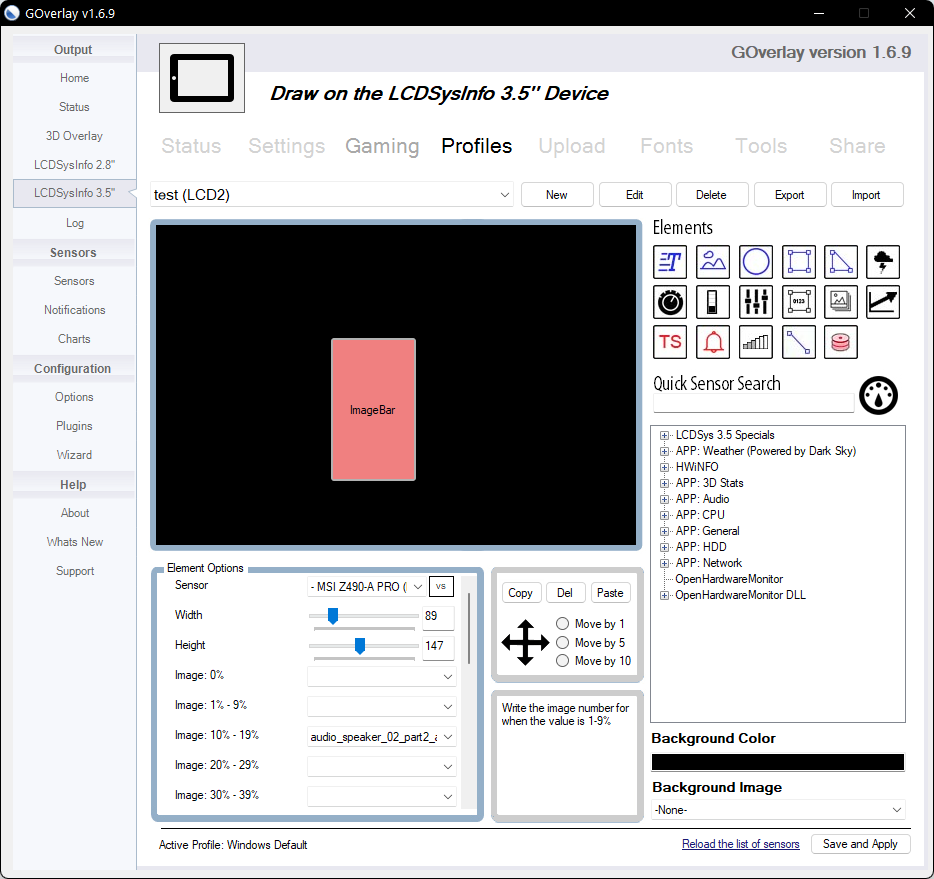Open the Image: 0% dropdown
The image size is (934, 879).
click(382, 677)
